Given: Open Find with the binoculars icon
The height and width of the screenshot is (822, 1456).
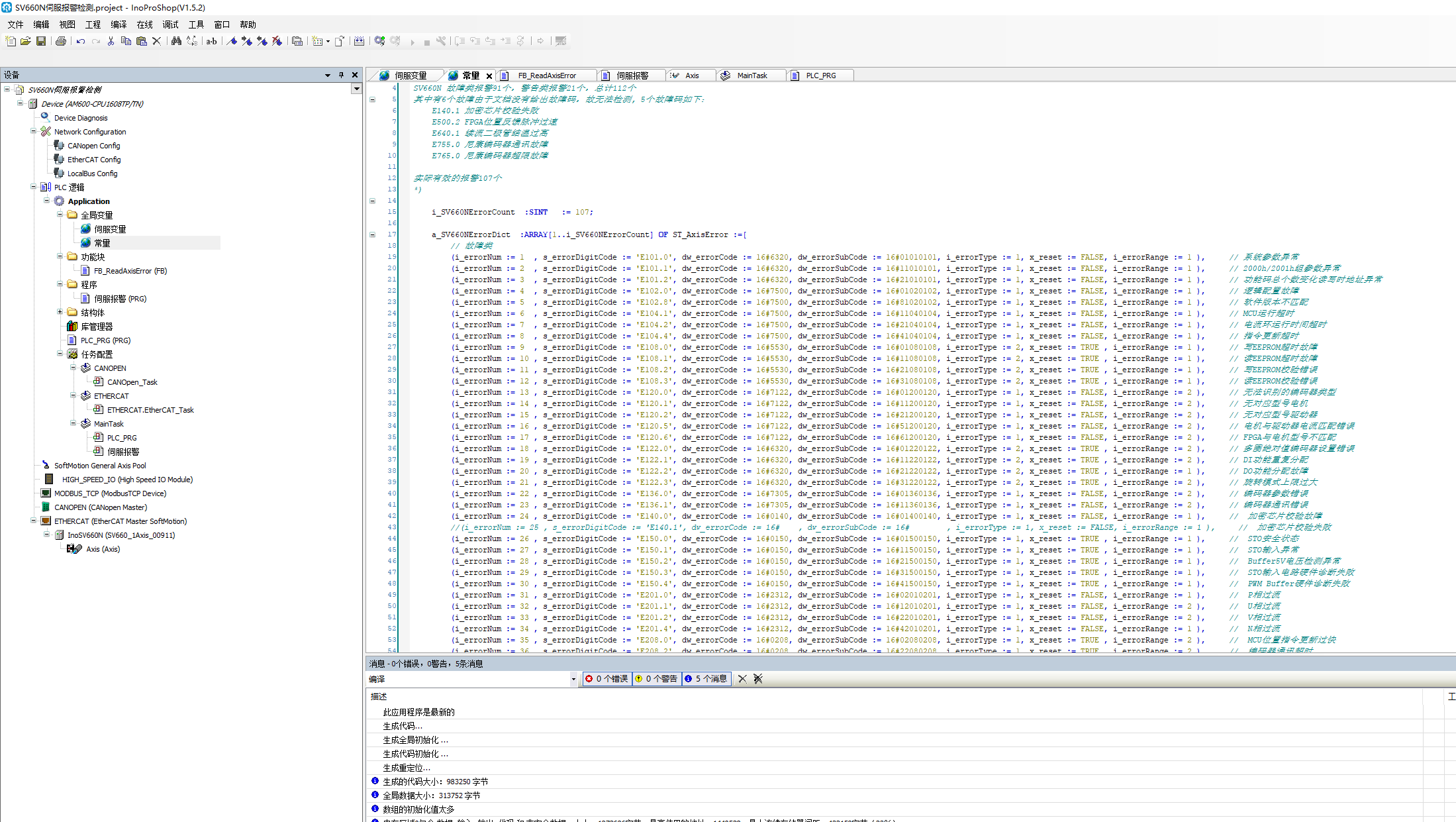Looking at the screenshot, I should coord(176,41).
